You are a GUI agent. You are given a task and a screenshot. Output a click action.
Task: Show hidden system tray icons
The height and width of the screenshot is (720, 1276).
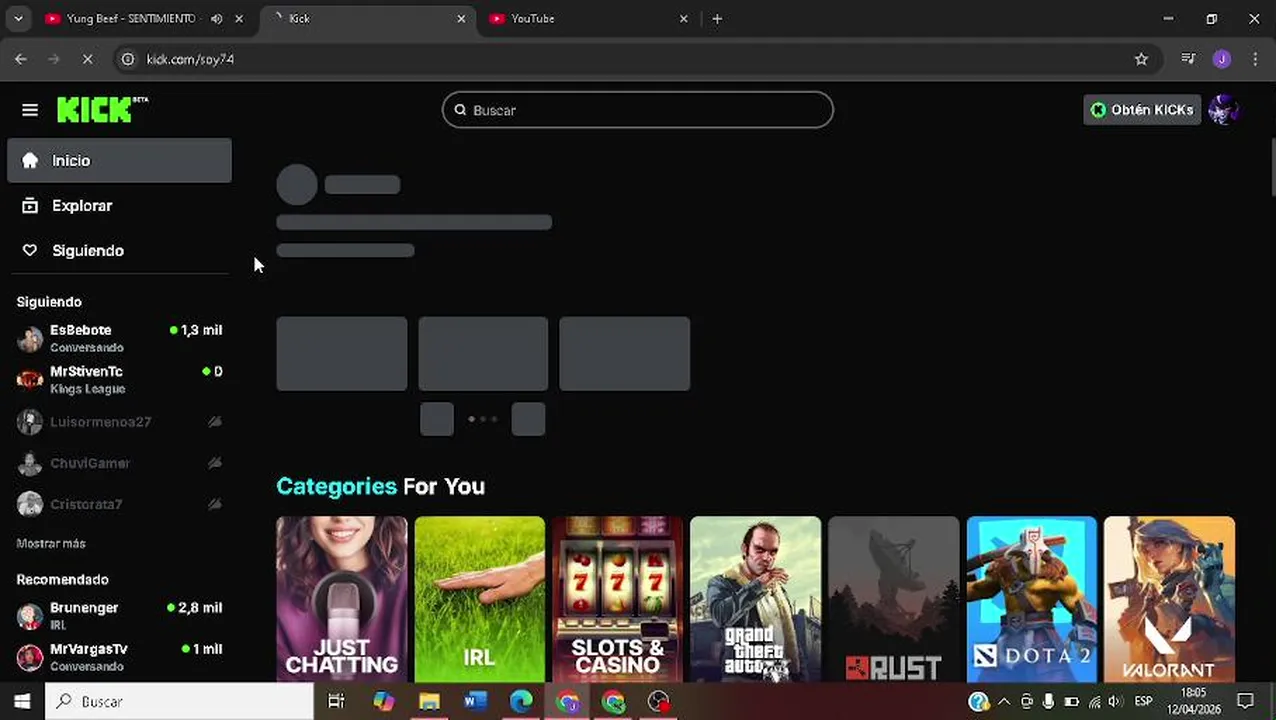click(x=1004, y=701)
